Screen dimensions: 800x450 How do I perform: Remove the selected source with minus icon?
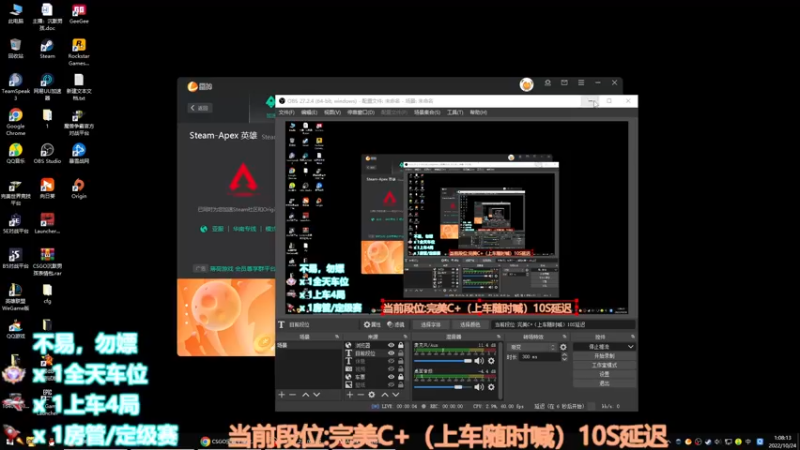coord(361,395)
